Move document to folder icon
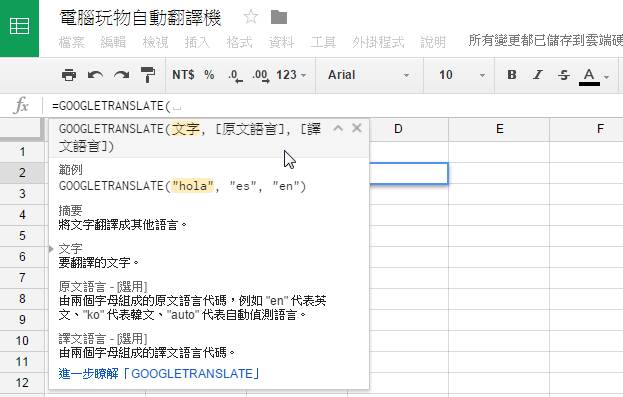The width and height of the screenshot is (623, 397). click(x=279, y=17)
